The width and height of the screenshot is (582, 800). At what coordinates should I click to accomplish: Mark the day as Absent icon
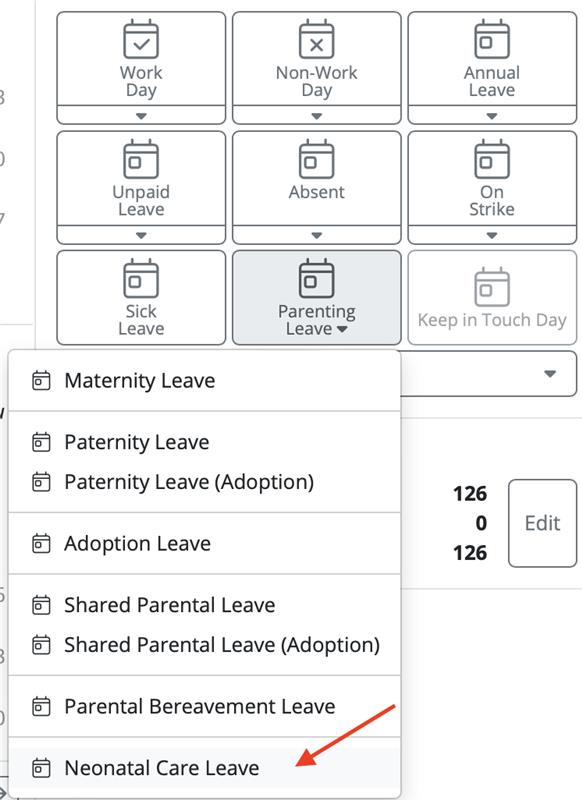click(317, 158)
